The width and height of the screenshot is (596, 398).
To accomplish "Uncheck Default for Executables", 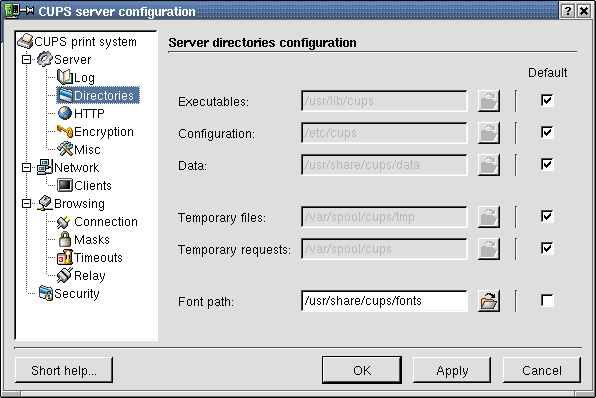I will coord(547,100).
